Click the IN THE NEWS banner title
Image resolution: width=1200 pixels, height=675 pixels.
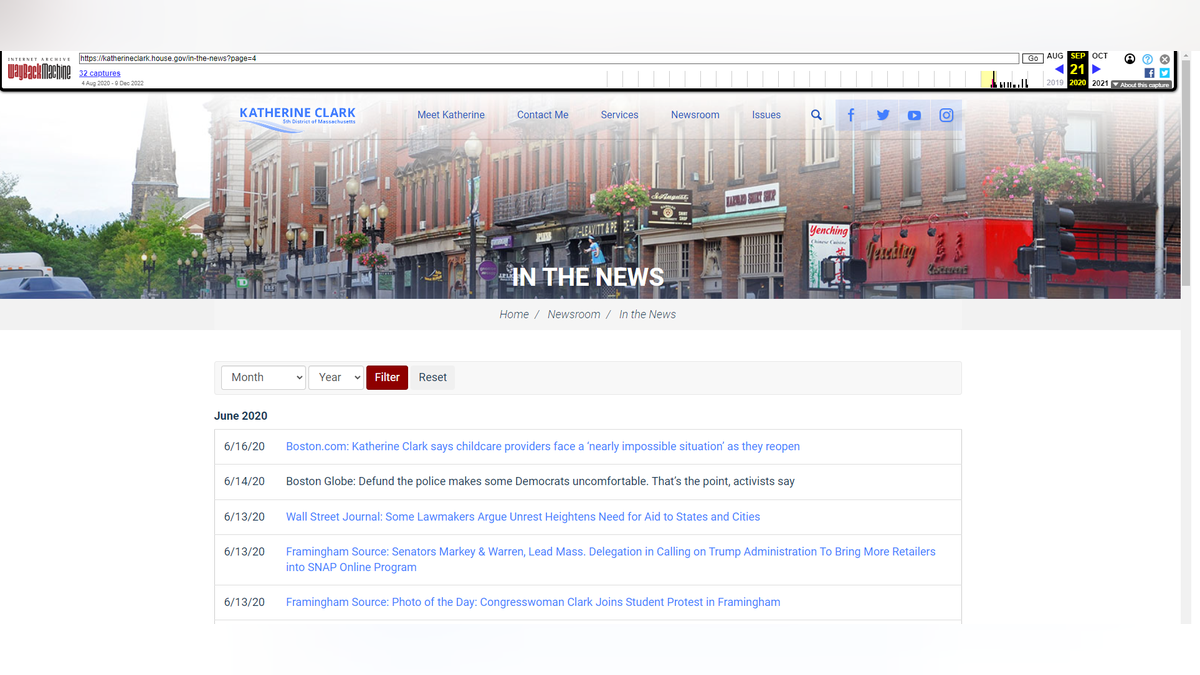point(588,277)
